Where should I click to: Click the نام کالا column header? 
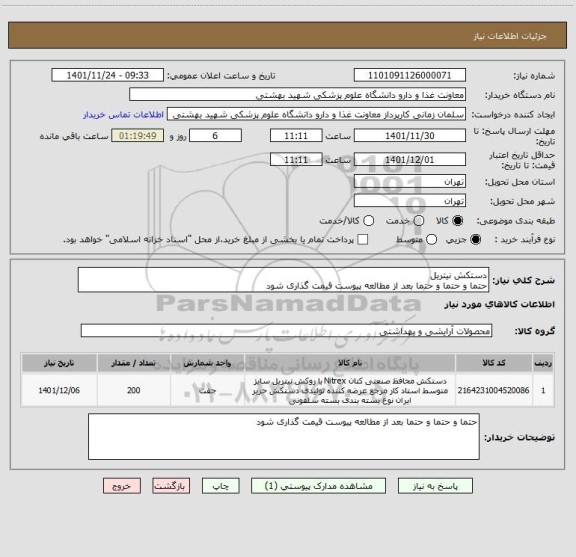point(350,363)
